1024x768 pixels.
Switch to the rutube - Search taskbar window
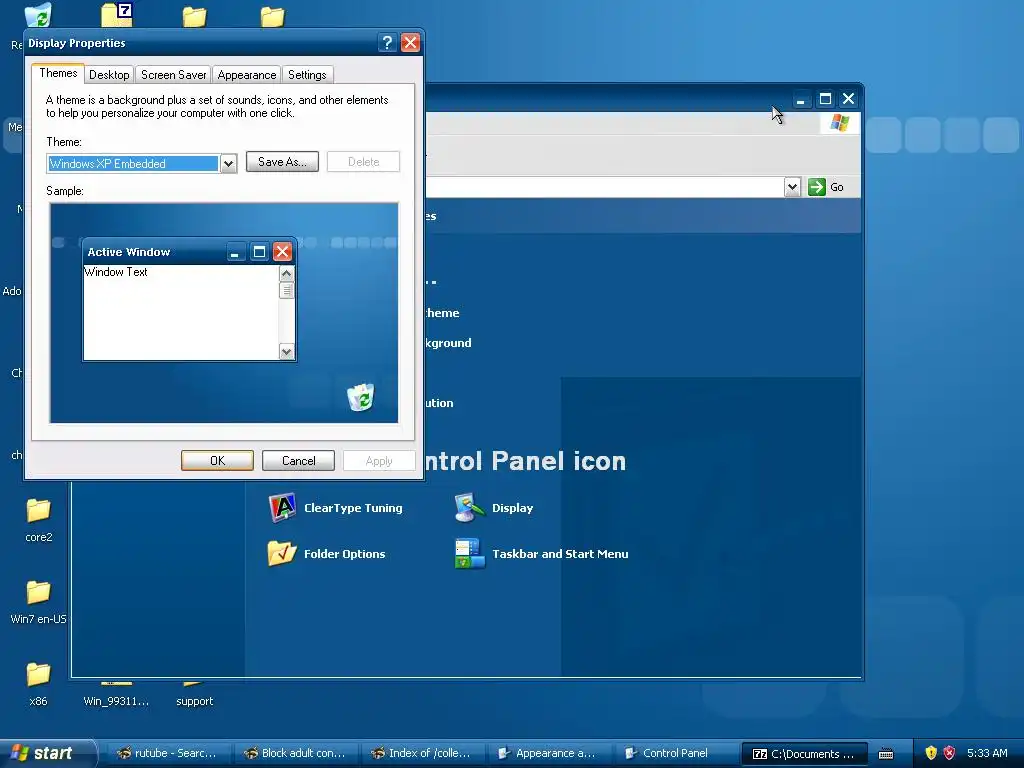click(x=168, y=753)
